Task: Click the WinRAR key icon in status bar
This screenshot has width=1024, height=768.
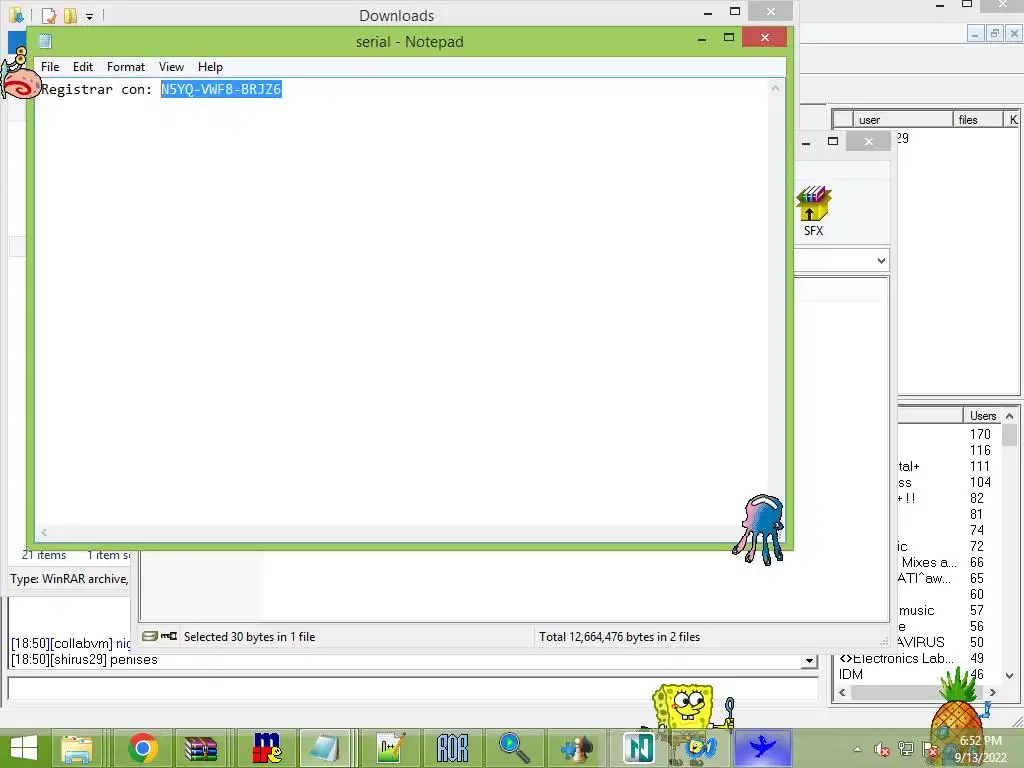Action: (169, 636)
